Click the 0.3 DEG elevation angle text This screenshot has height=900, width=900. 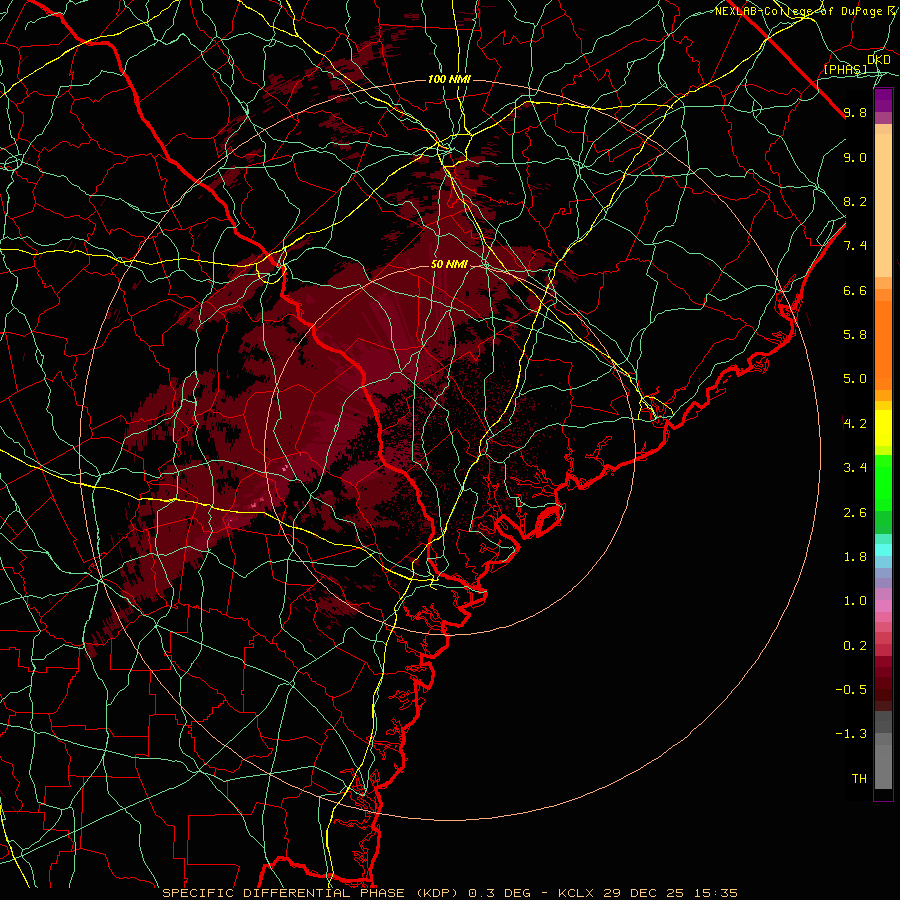(502, 893)
